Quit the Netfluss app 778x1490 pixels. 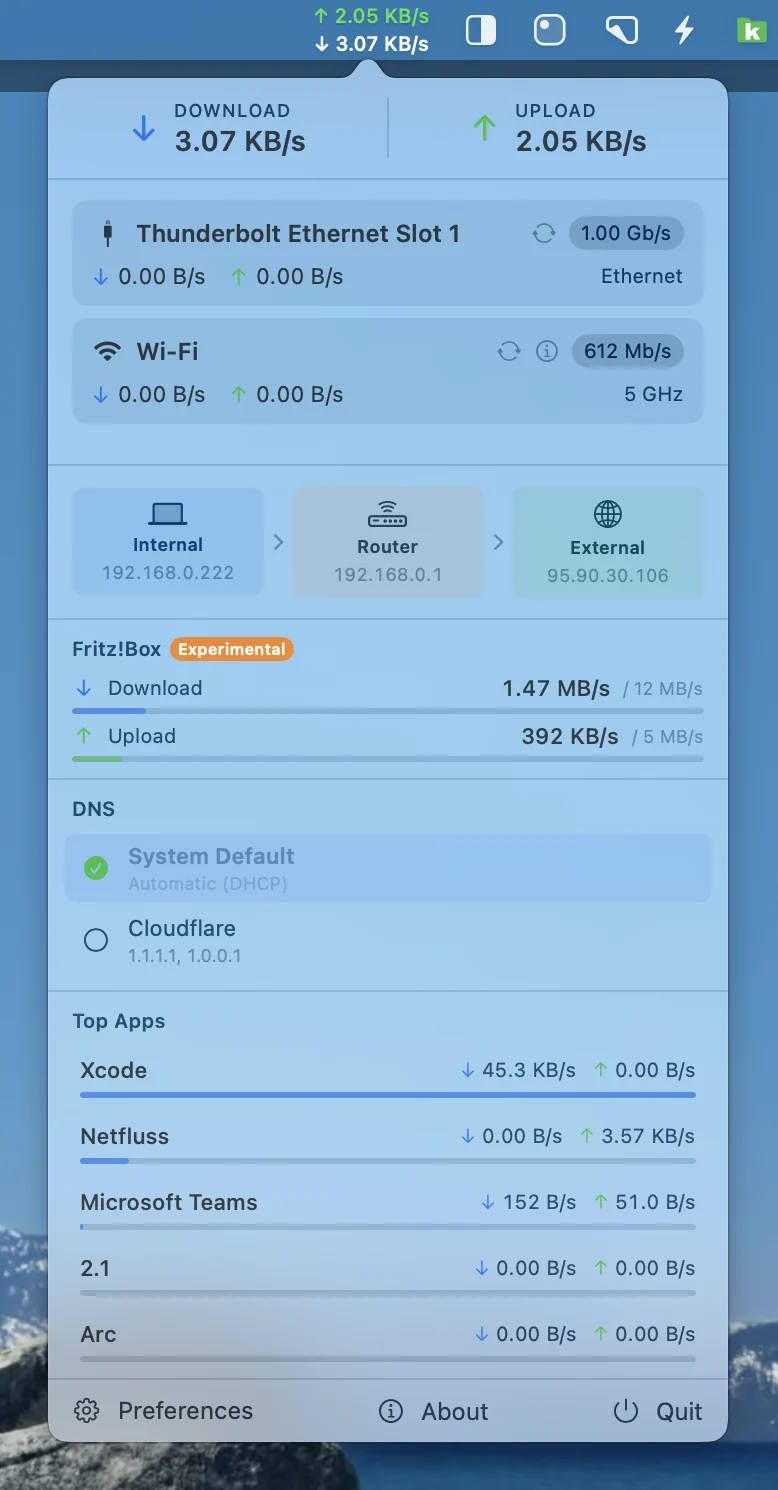[658, 1411]
